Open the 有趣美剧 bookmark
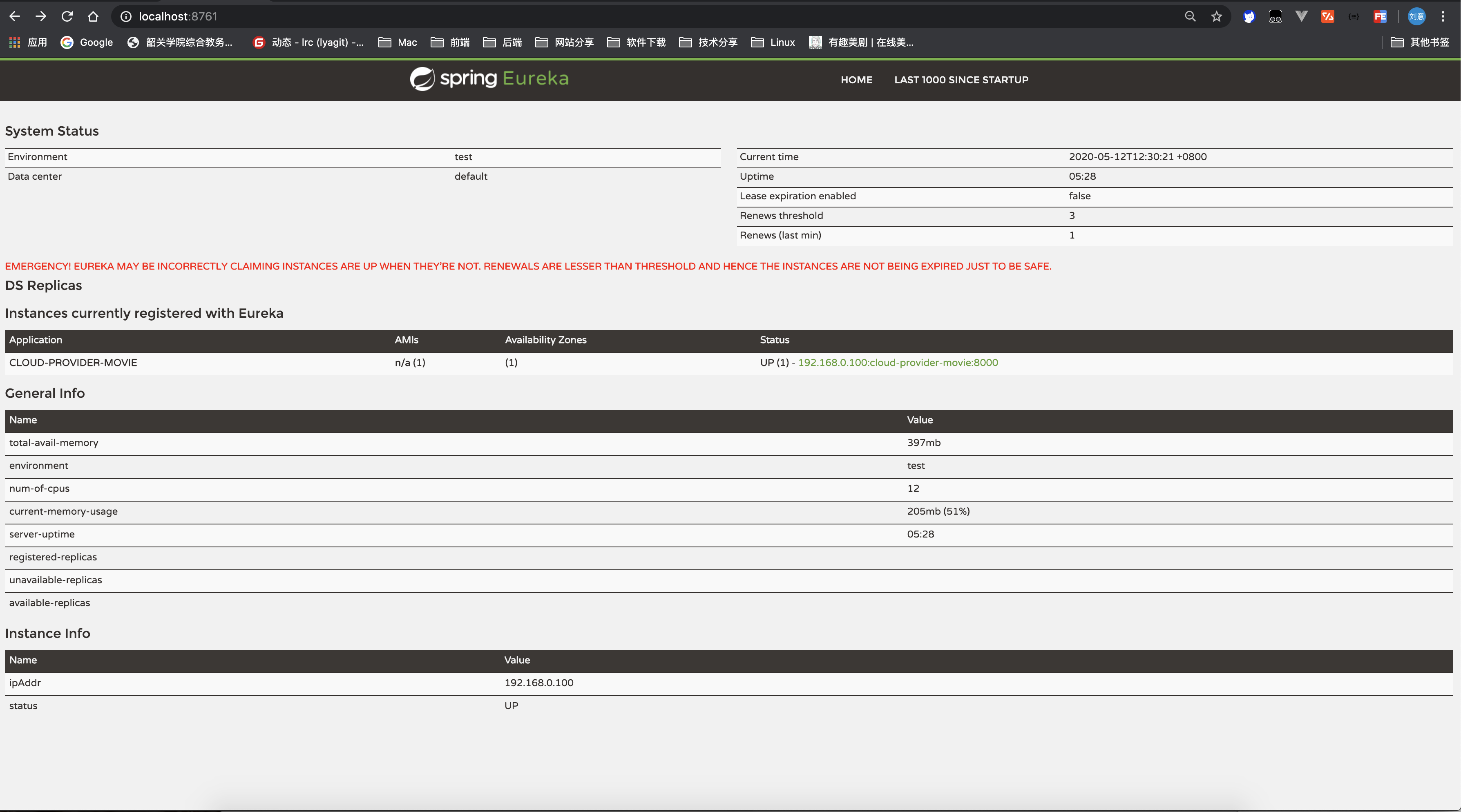This screenshot has width=1461, height=812. point(861,42)
